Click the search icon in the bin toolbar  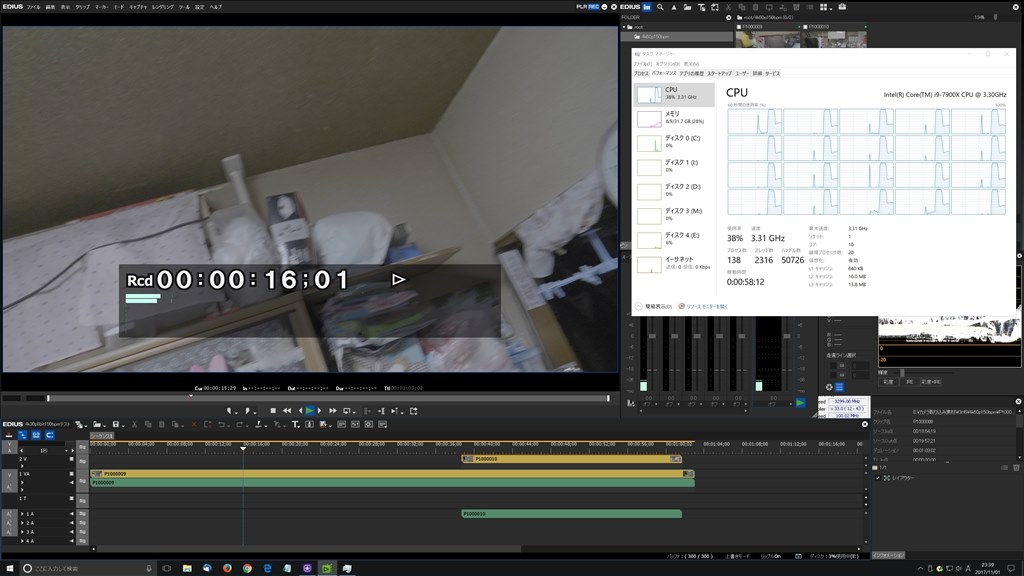coord(660,7)
